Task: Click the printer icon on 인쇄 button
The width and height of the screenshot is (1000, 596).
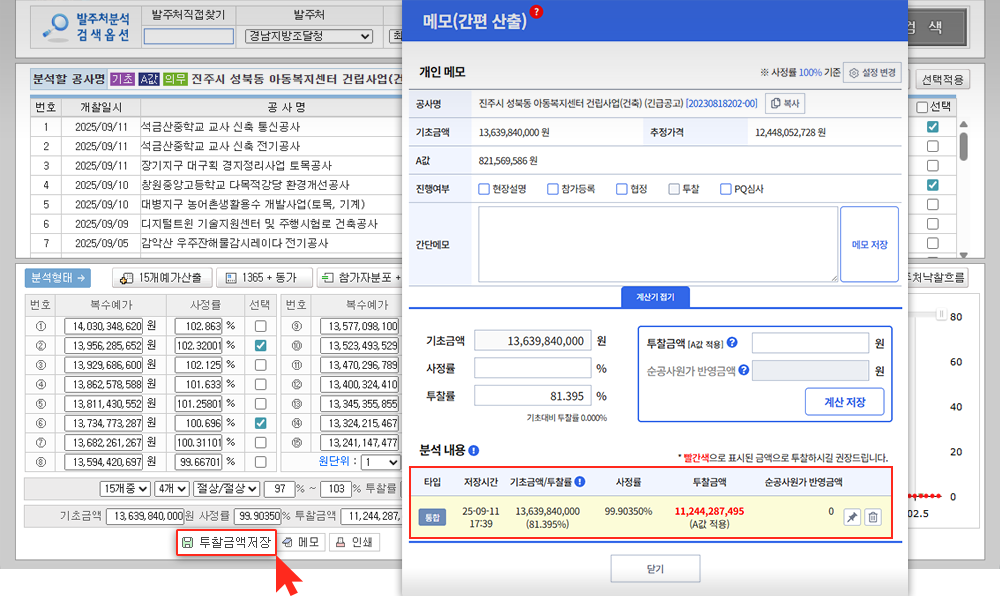Action: [341, 542]
